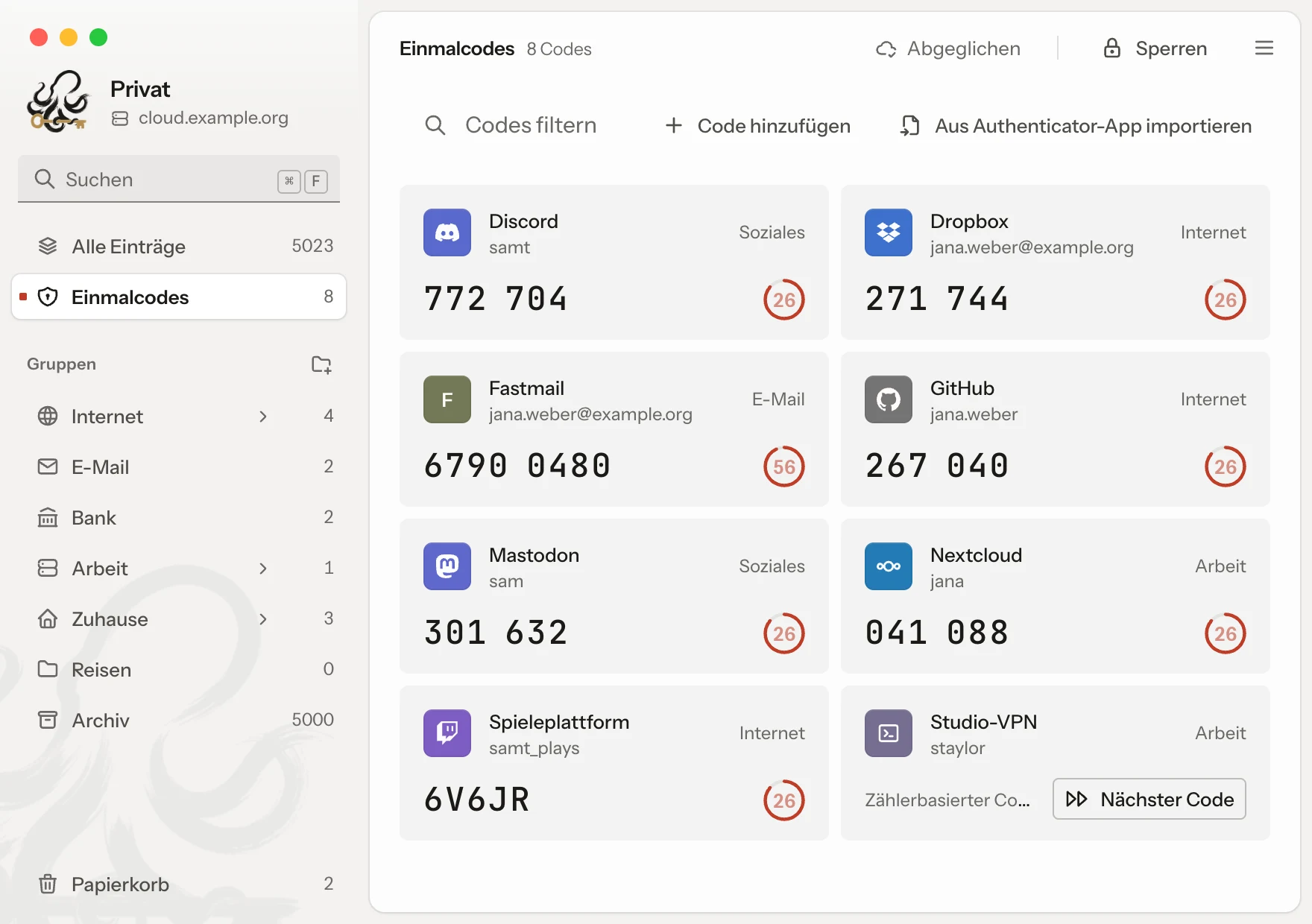This screenshot has width=1312, height=924.
Task: Select Alle Einträge in the sidebar
Action: pyautogui.click(x=179, y=246)
